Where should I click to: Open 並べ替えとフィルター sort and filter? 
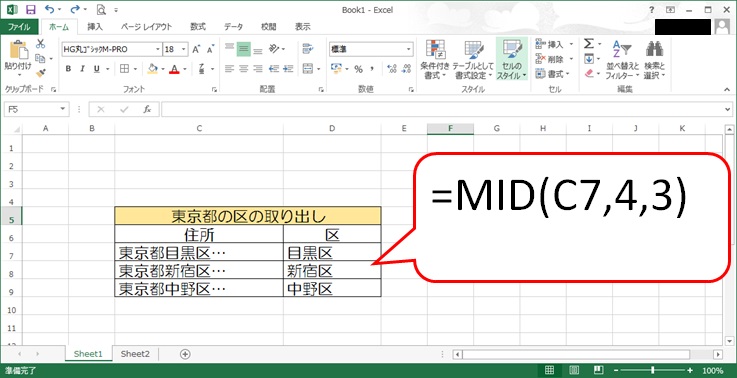[x=623, y=60]
